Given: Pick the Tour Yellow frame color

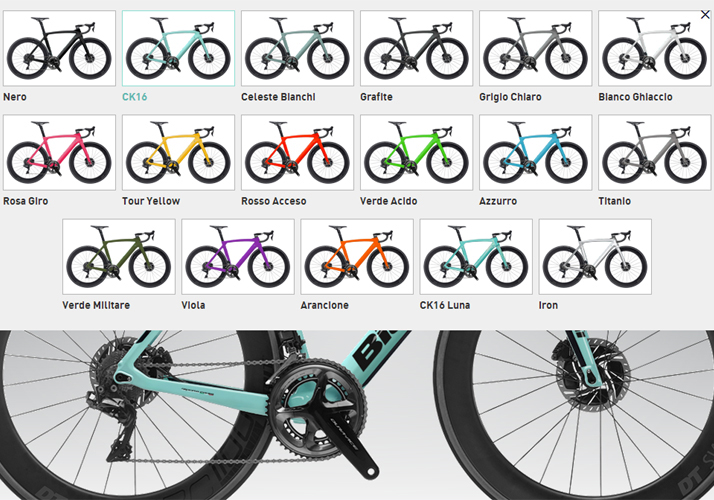Looking at the screenshot, I should (178, 153).
